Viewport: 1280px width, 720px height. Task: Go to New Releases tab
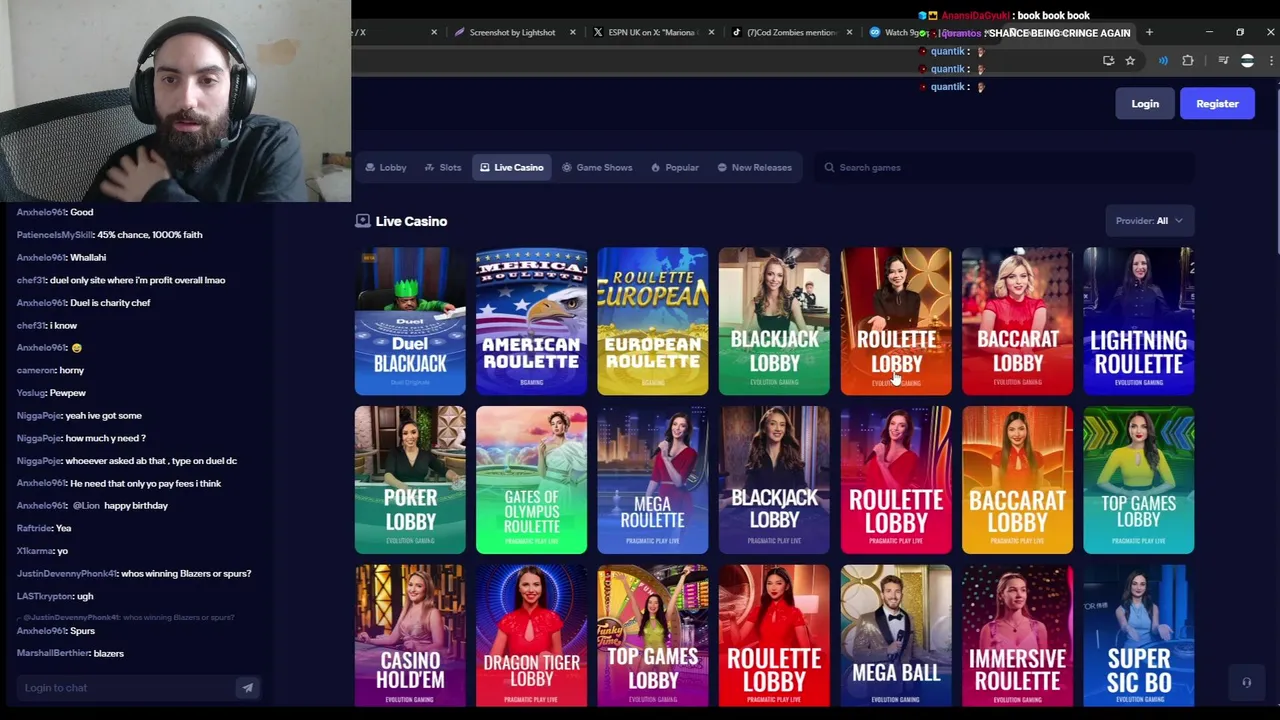click(x=755, y=167)
